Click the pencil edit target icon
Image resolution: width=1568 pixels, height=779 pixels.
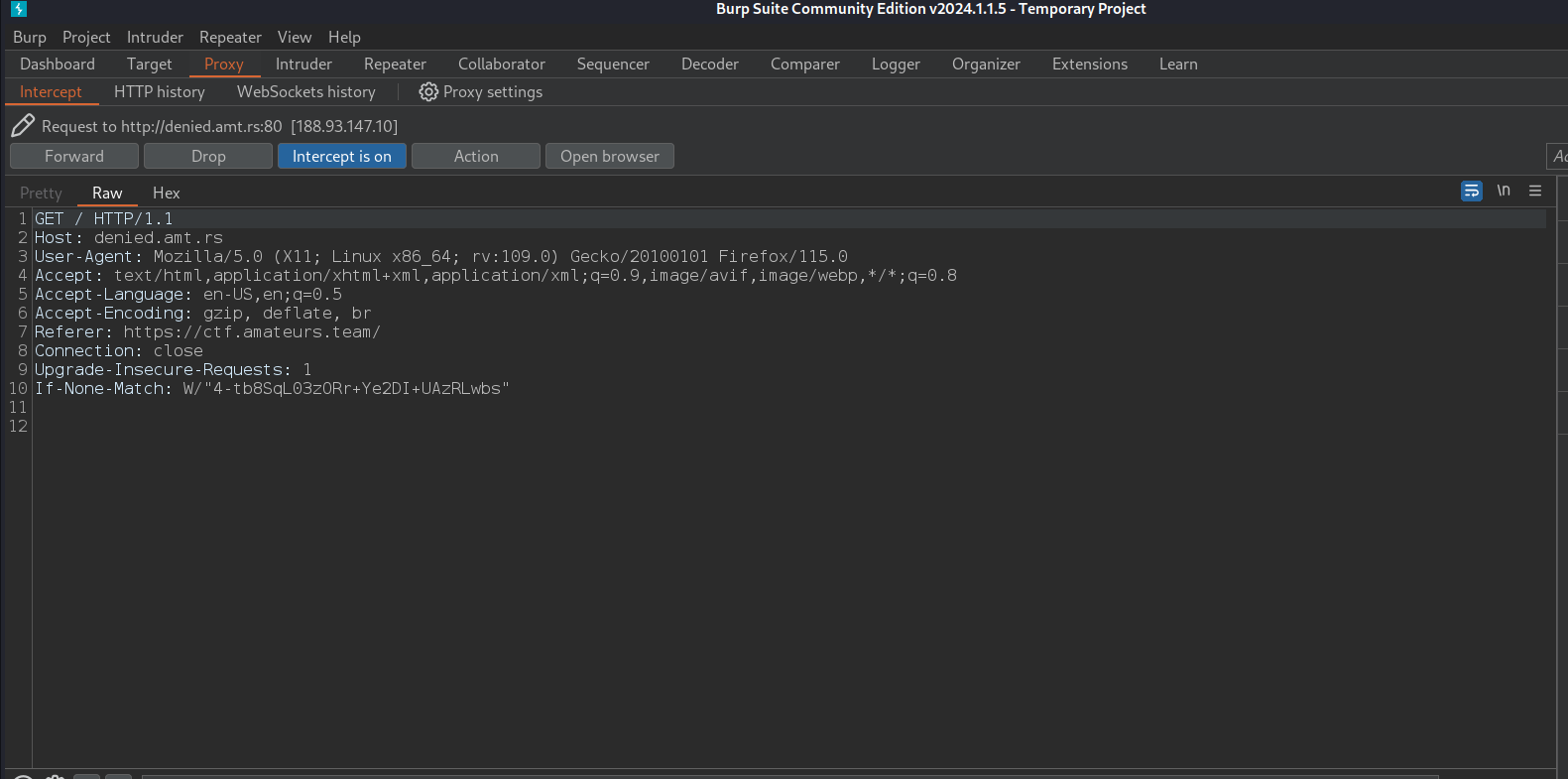pos(23,126)
